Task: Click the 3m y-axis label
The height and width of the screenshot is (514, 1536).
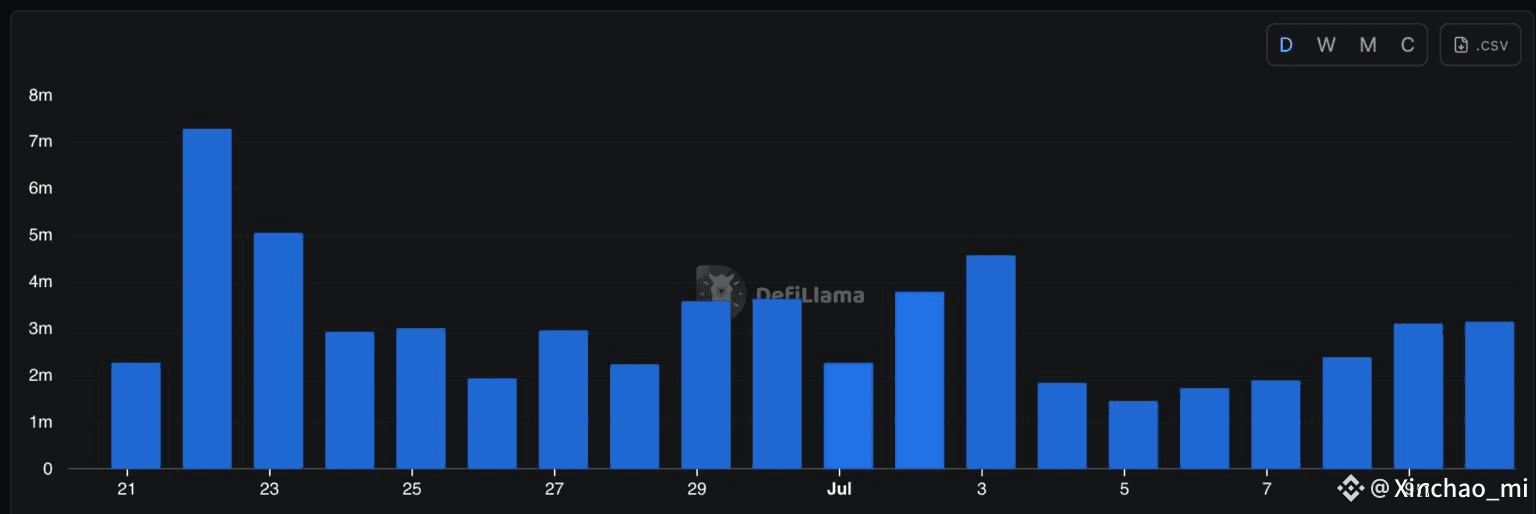Action: click(x=40, y=329)
